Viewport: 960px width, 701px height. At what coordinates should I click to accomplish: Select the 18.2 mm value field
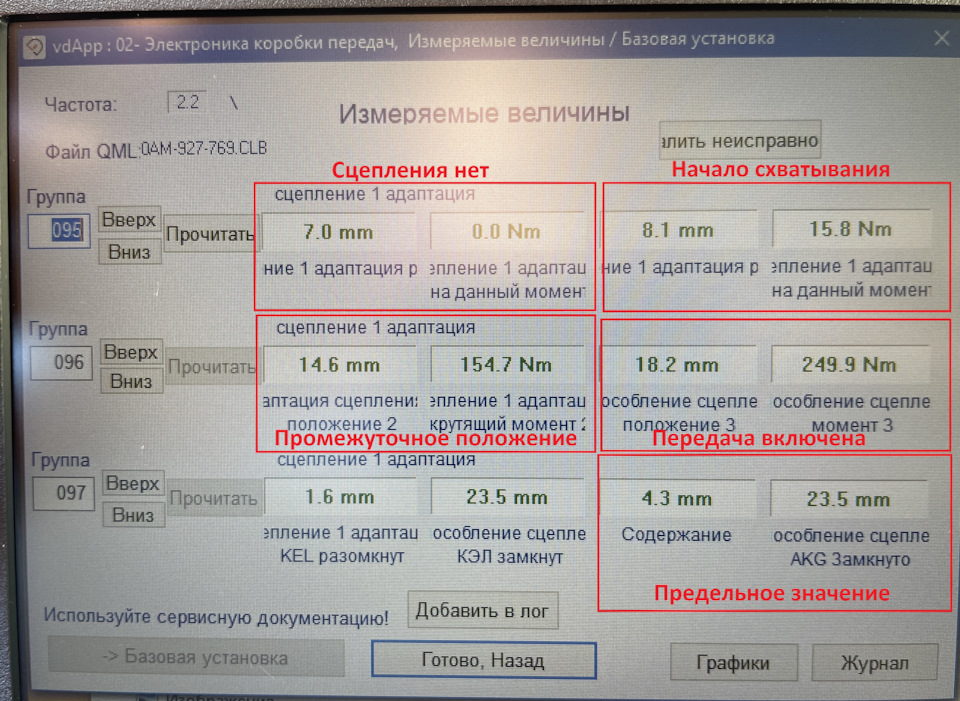(677, 364)
